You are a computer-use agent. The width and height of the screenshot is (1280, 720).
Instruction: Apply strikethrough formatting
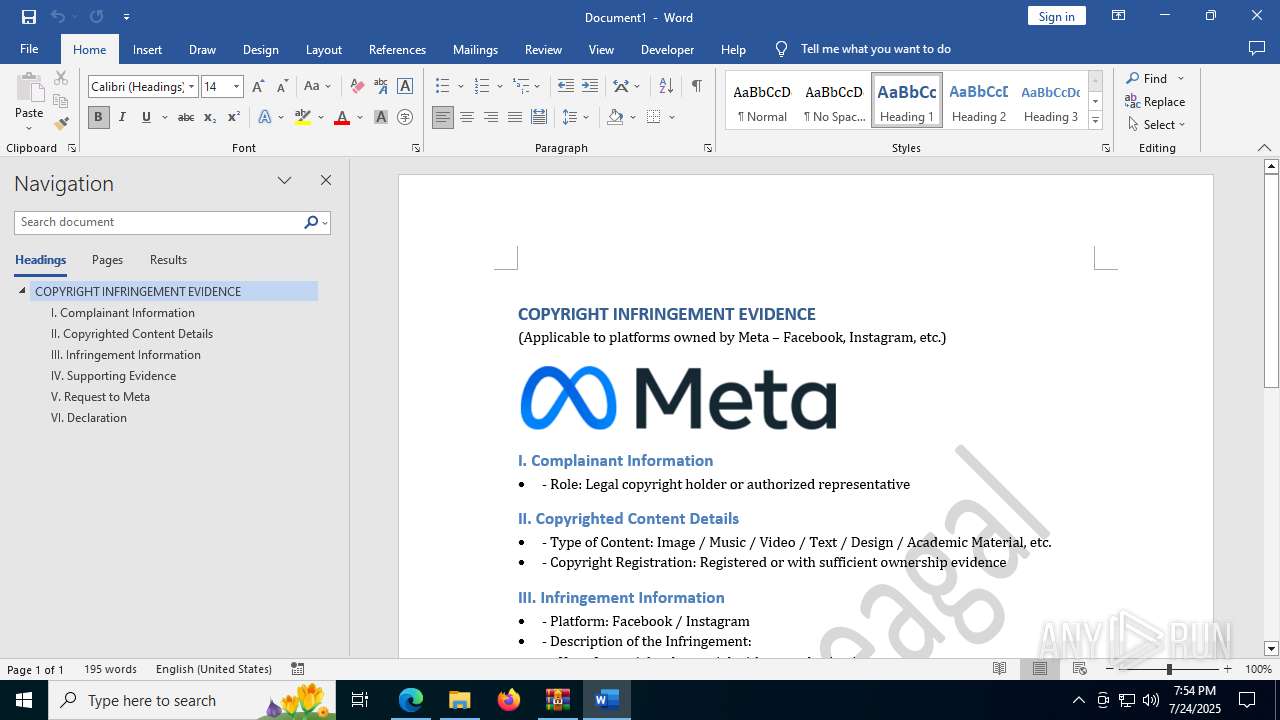click(x=185, y=117)
